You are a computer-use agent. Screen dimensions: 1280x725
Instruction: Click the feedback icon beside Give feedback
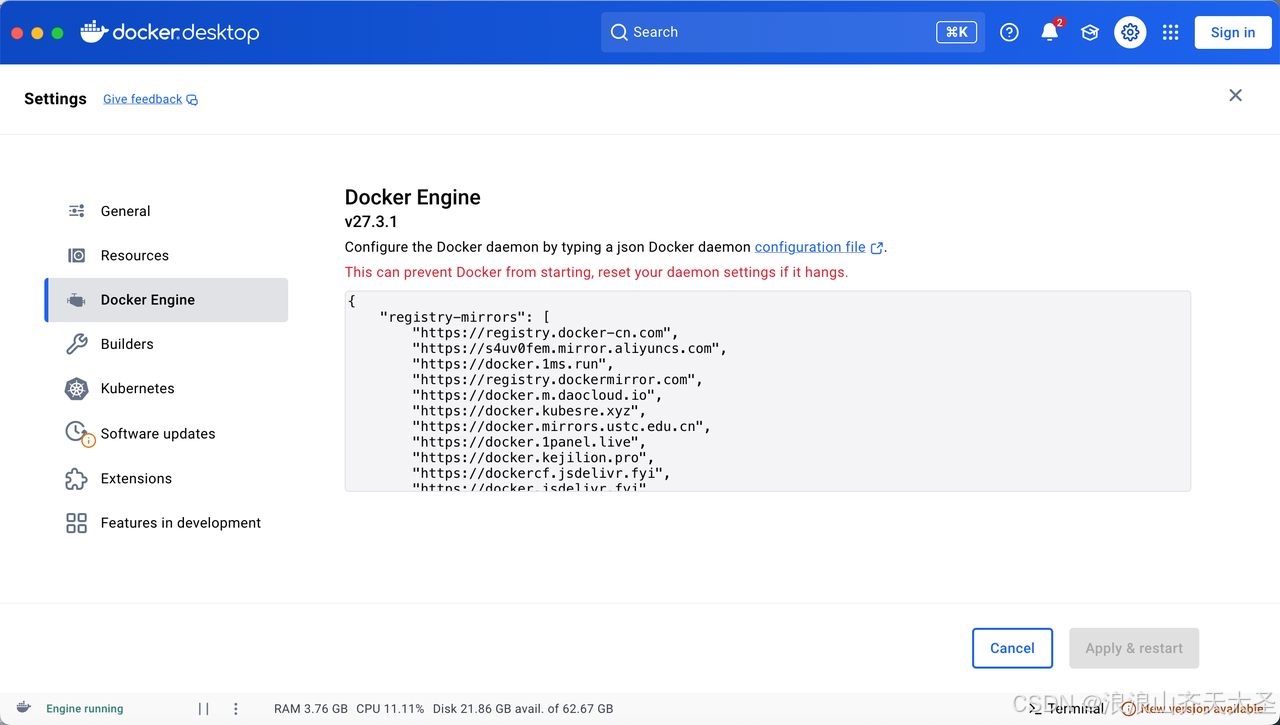(192, 100)
